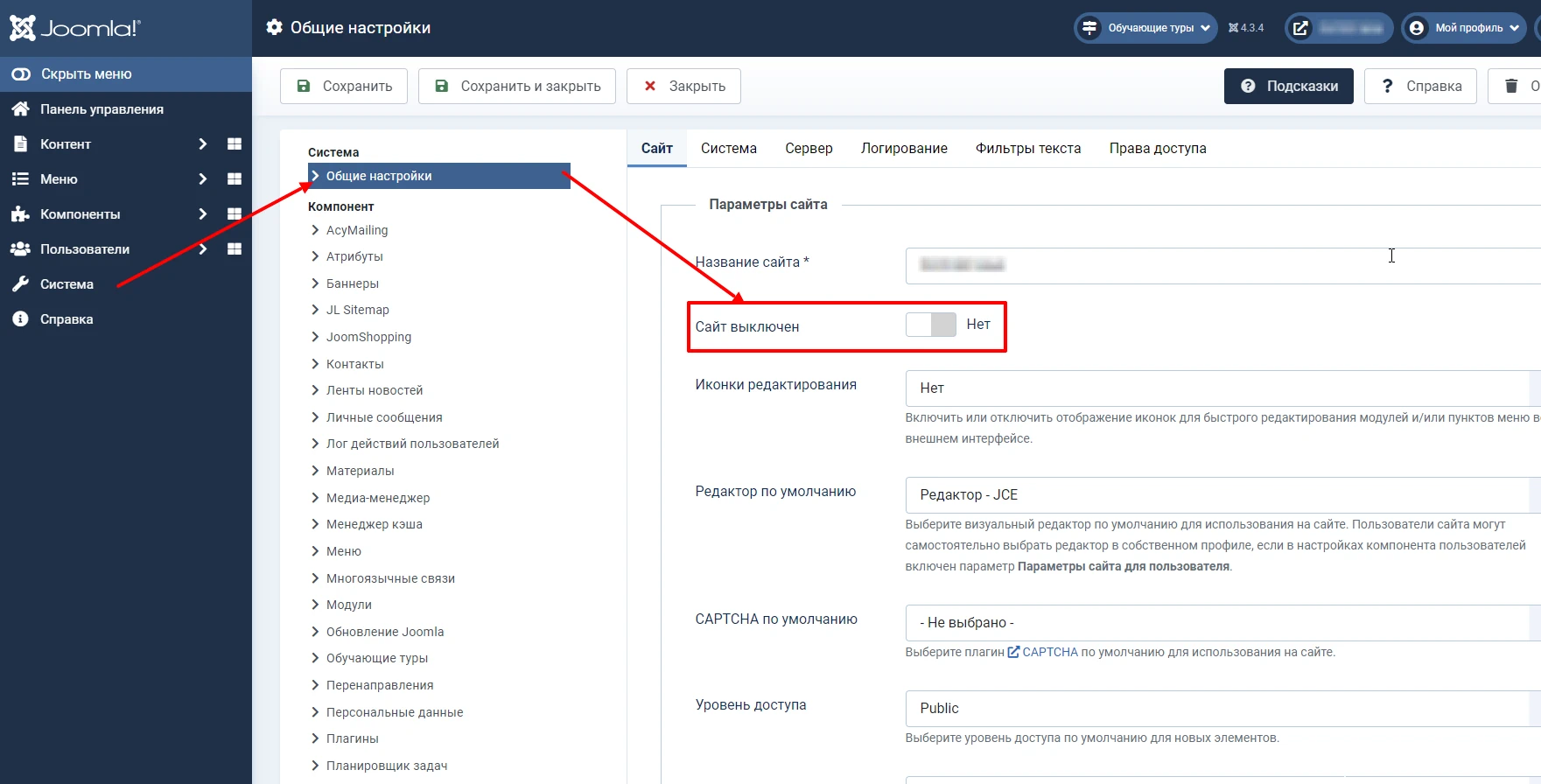Open the Обучающие туры dropdown
1541x784 pixels.
pyautogui.click(x=1145, y=28)
